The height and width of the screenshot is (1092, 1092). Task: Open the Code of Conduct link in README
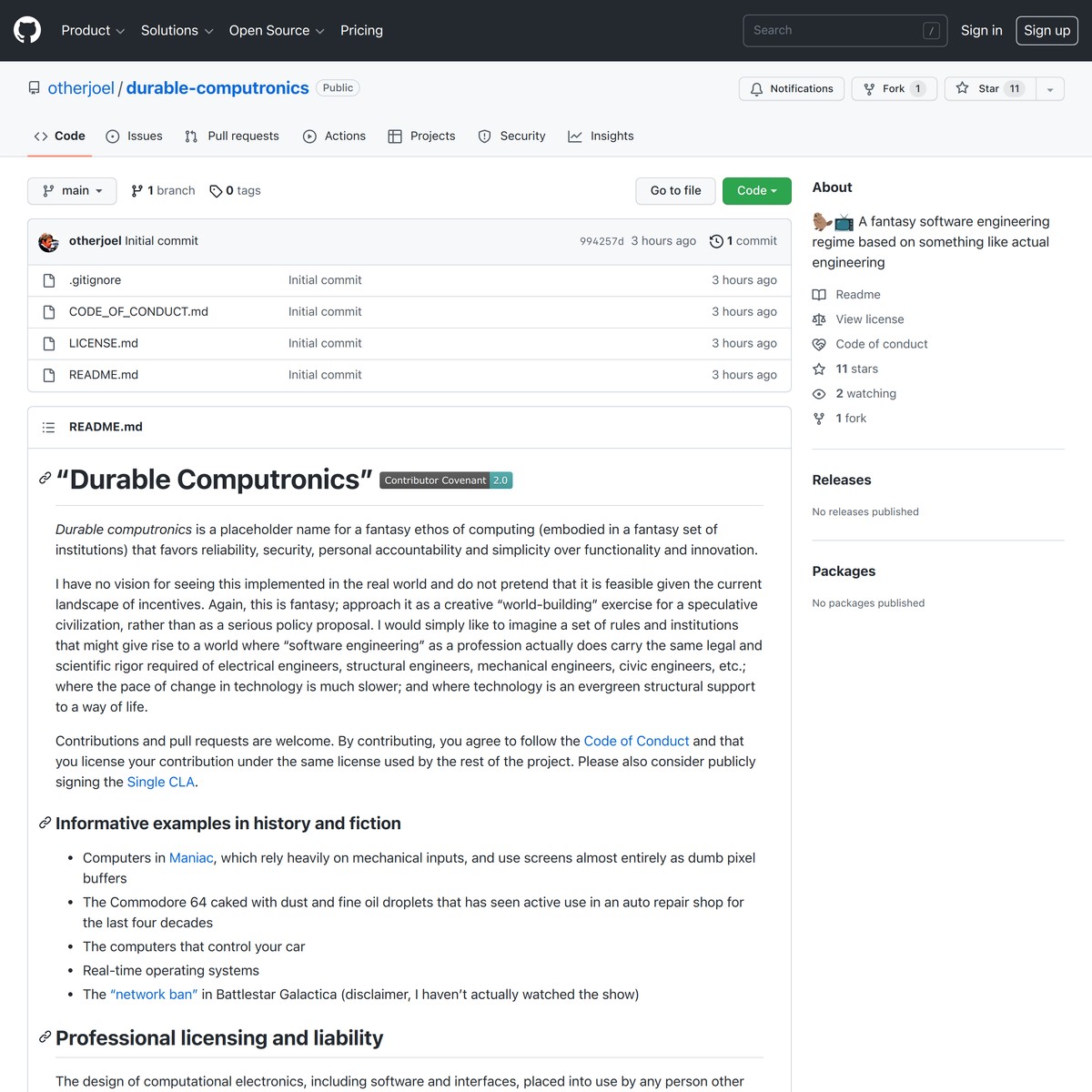click(636, 741)
